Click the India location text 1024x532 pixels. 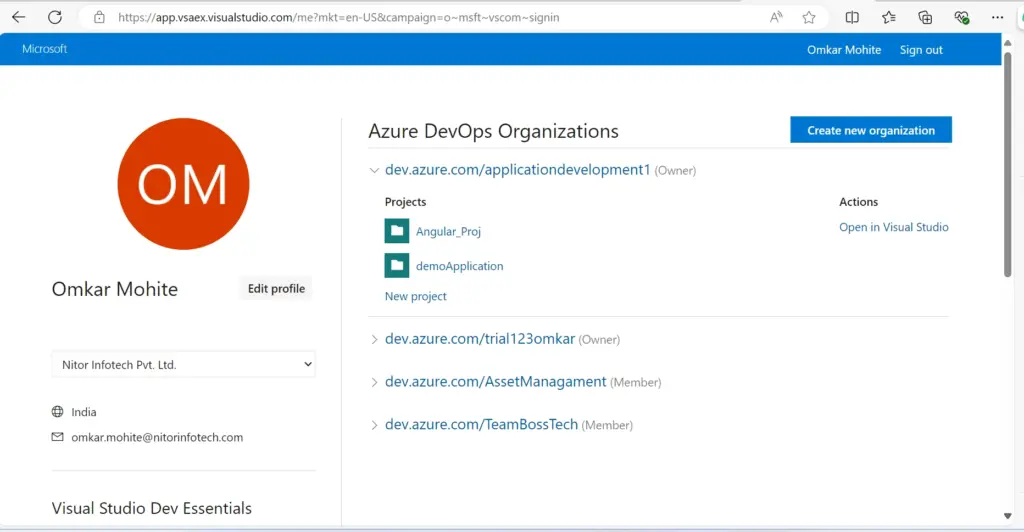coord(84,412)
